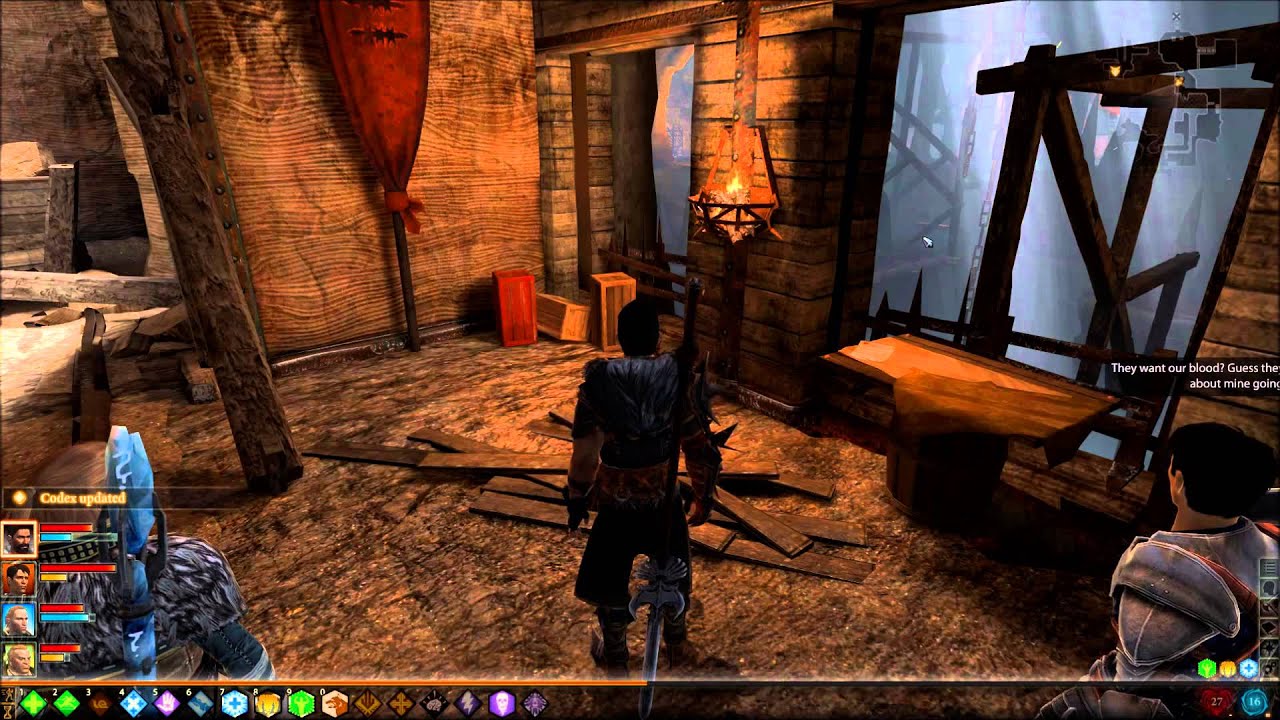Select third party member portrait with blue background
This screenshot has height=720, width=1280.
point(19,619)
